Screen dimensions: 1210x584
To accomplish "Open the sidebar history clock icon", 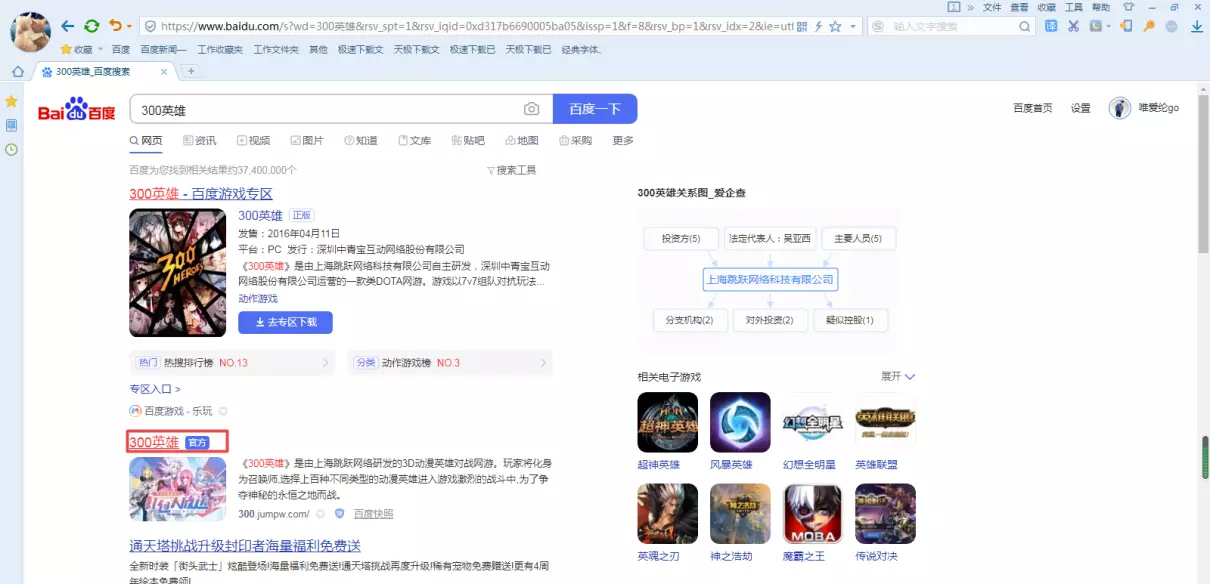I will 11,149.
